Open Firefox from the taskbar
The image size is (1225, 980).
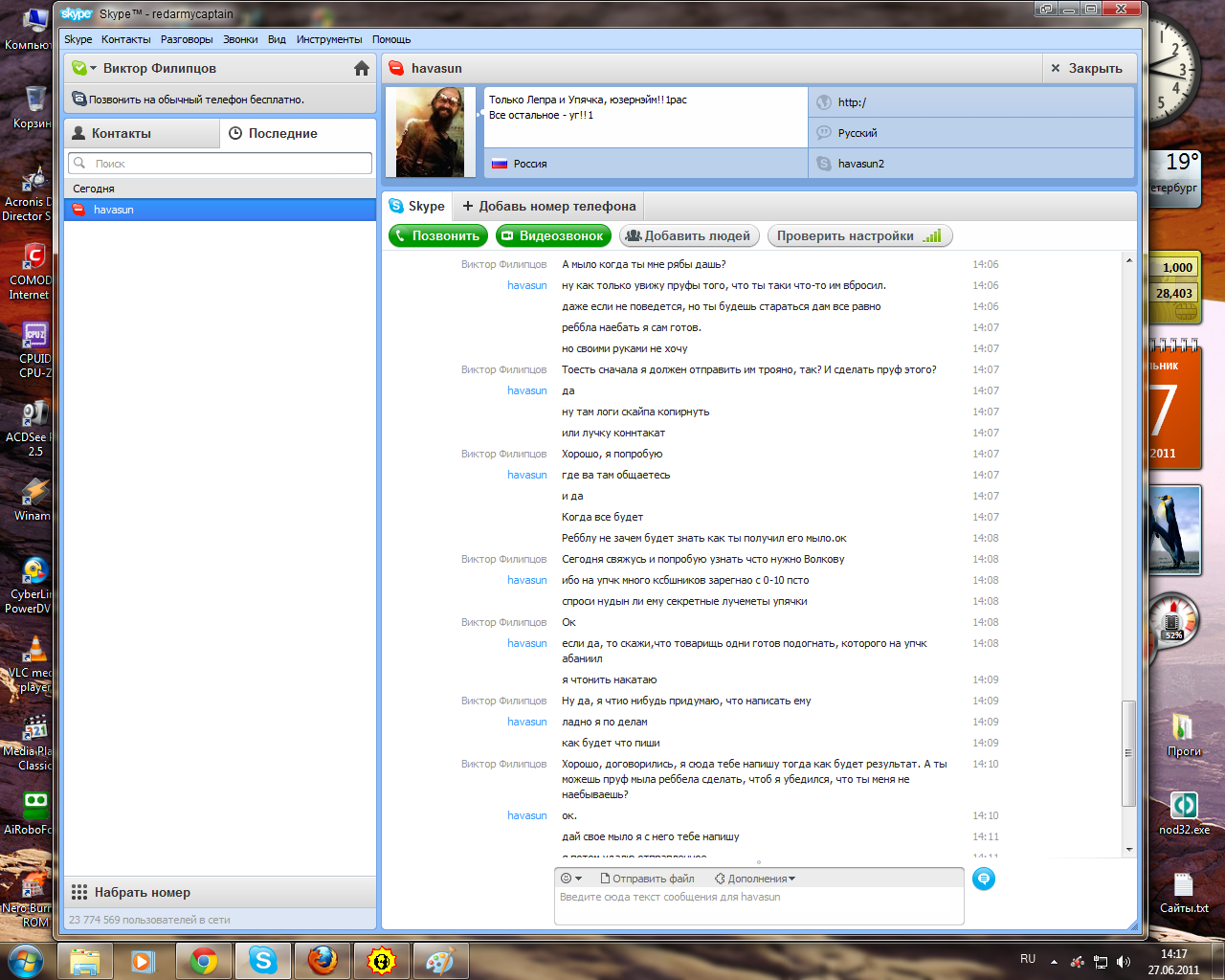[323, 960]
